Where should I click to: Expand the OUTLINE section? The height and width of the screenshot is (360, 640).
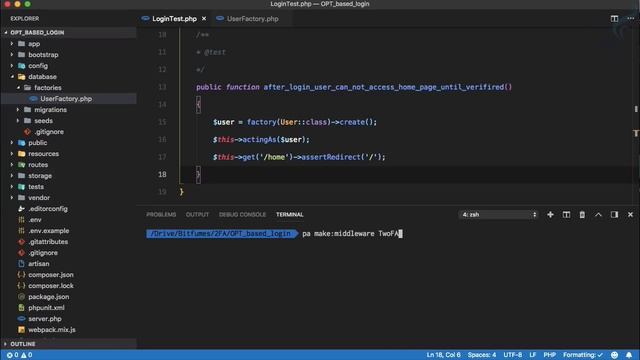pos(22,344)
